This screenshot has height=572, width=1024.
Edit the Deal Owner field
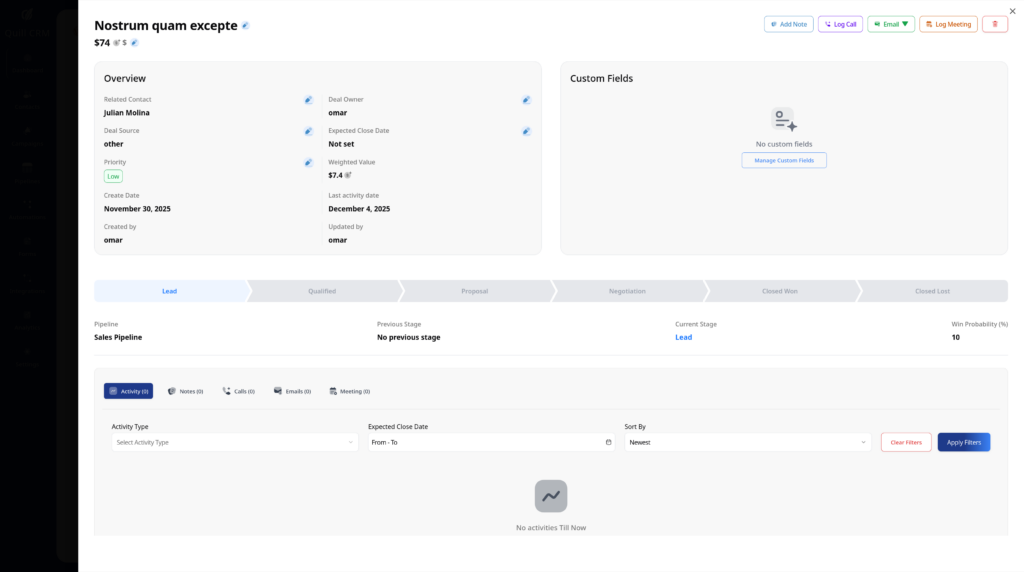click(526, 100)
